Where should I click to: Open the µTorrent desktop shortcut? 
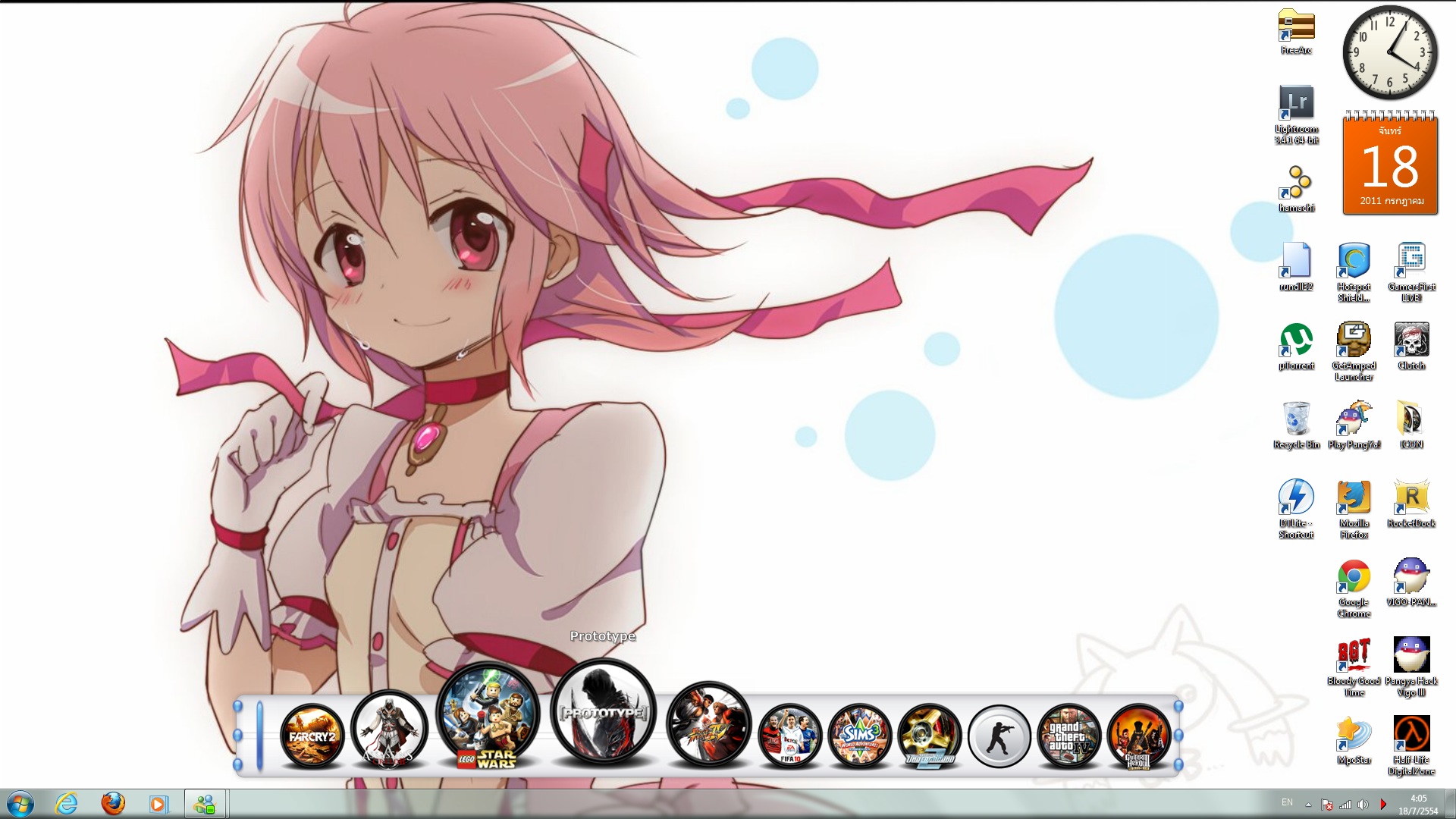[1296, 340]
